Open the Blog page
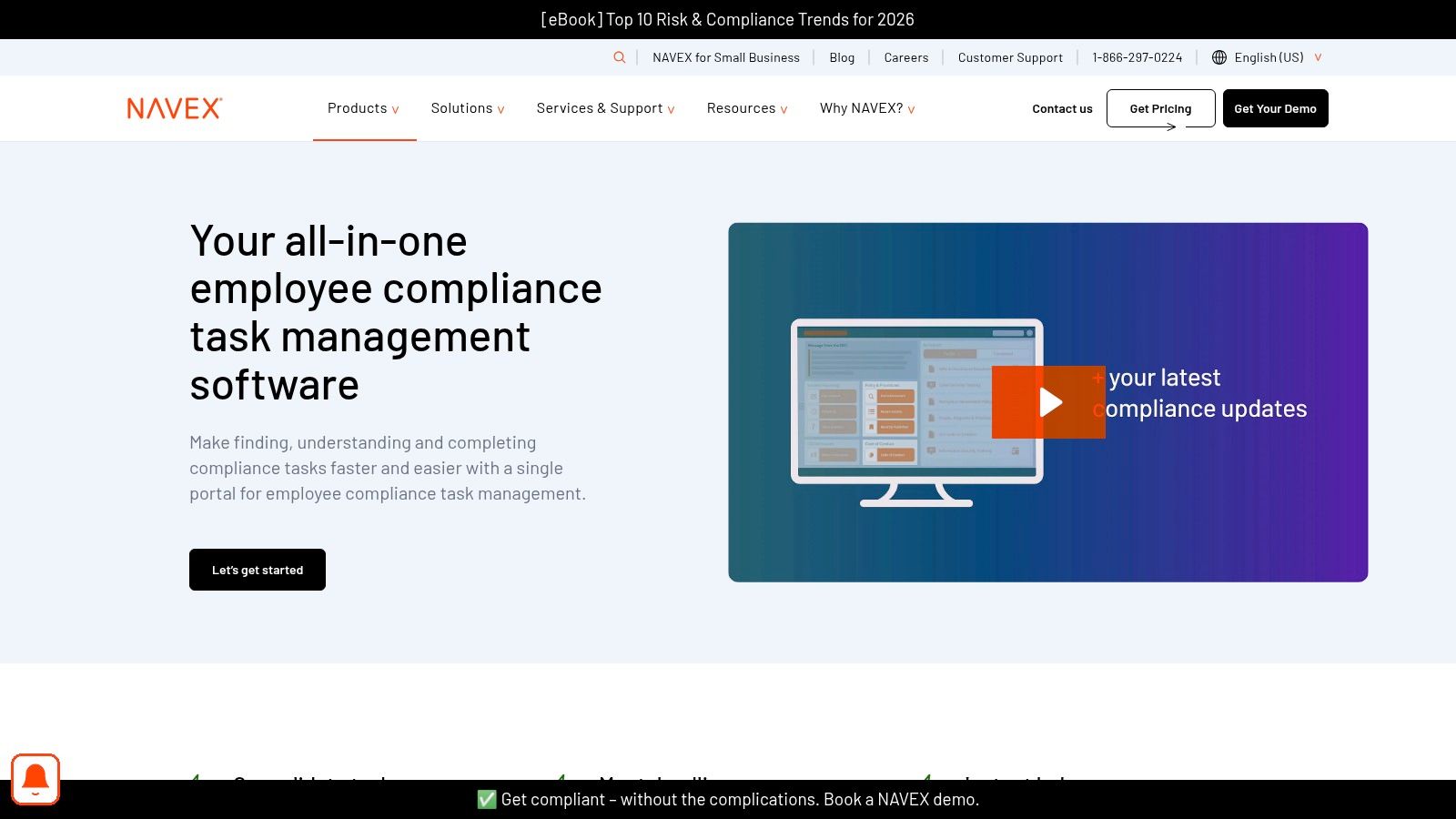This screenshot has height=819, width=1456. (x=841, y=56)
